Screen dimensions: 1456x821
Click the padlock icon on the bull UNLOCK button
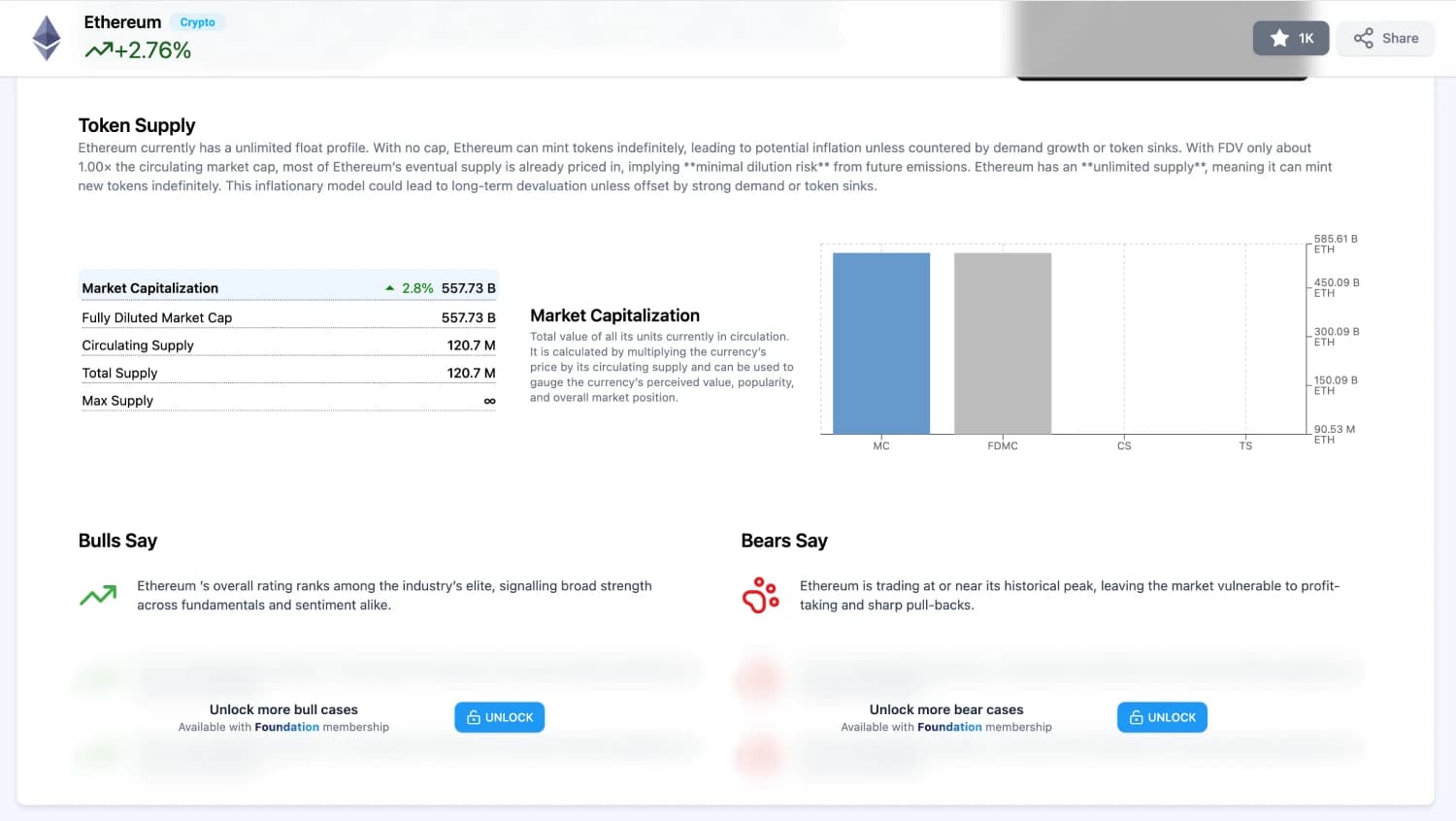(x=473, y=717)
